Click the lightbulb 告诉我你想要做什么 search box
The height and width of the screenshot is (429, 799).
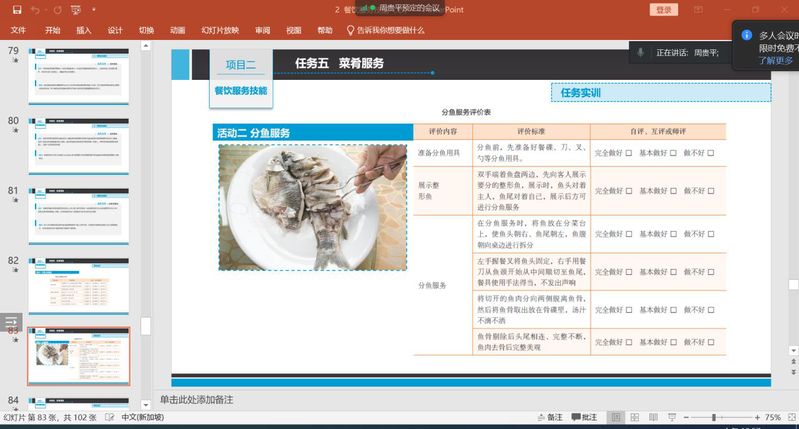tap(386, 30)
